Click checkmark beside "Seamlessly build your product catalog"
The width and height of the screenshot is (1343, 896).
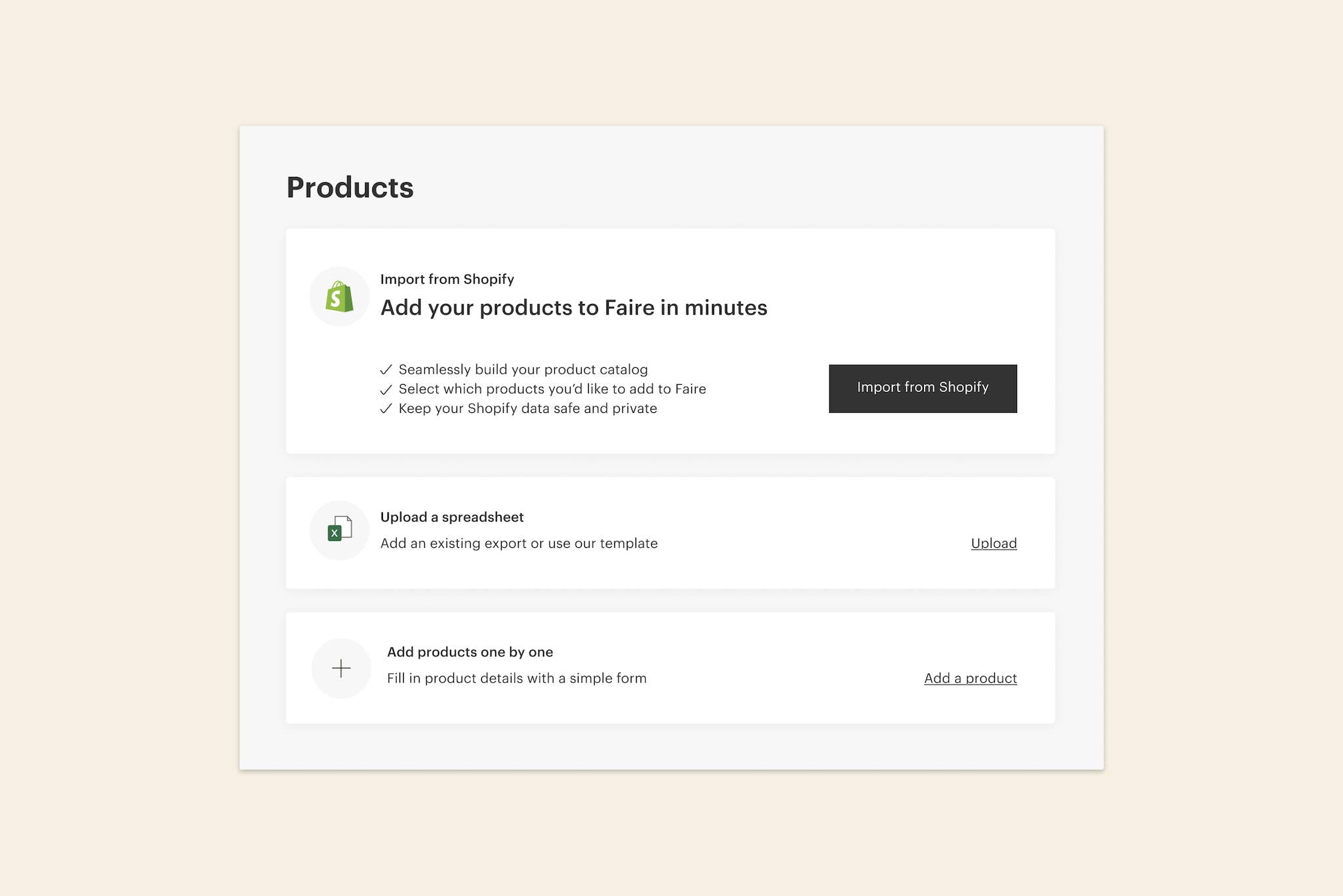point(386,370)
